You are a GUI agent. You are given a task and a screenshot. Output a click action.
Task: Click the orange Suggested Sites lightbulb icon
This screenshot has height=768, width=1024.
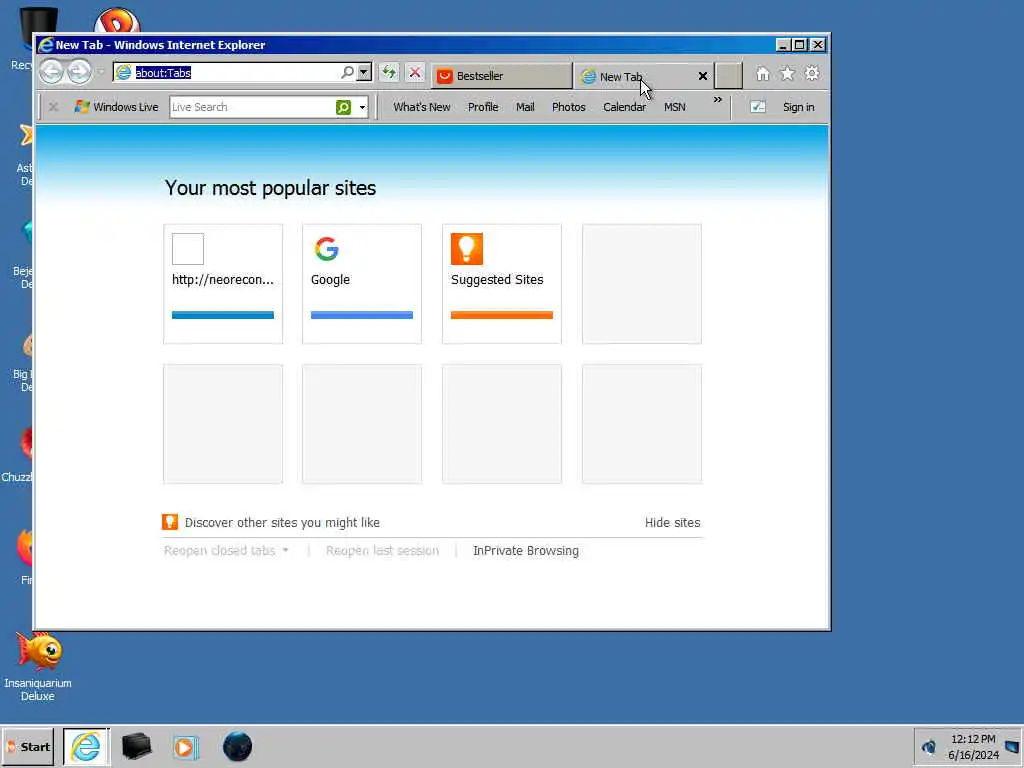(466, 249)
